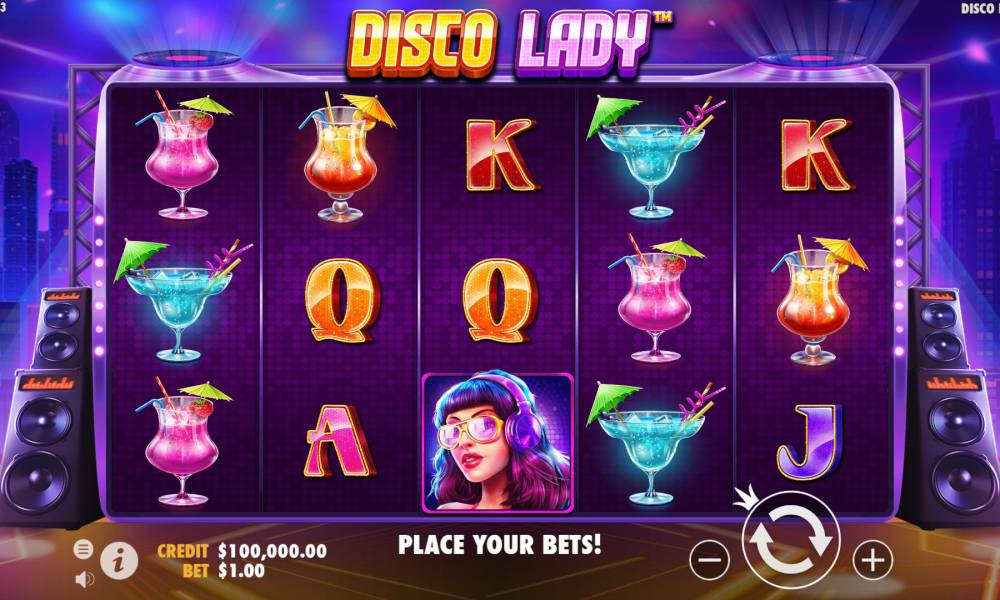
Task: Click the credit balance amount
Action: coord(272,551)
